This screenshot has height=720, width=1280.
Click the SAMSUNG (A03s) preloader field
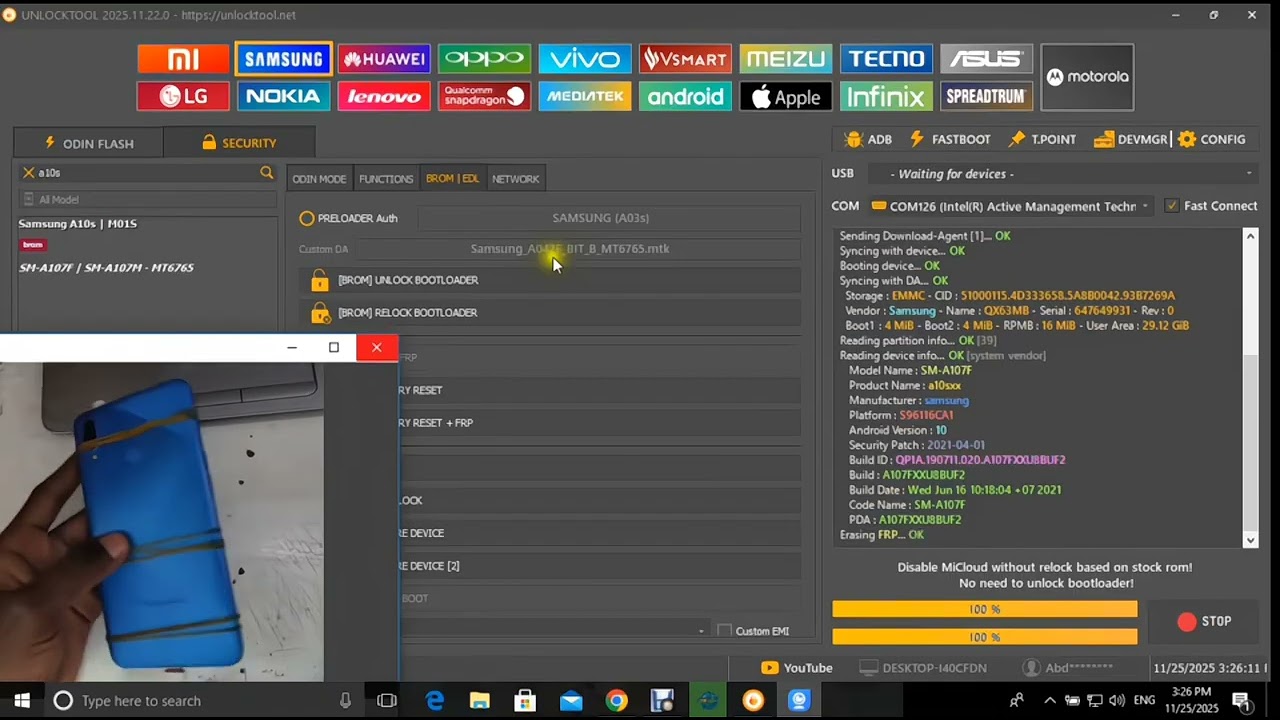[608, 218]
